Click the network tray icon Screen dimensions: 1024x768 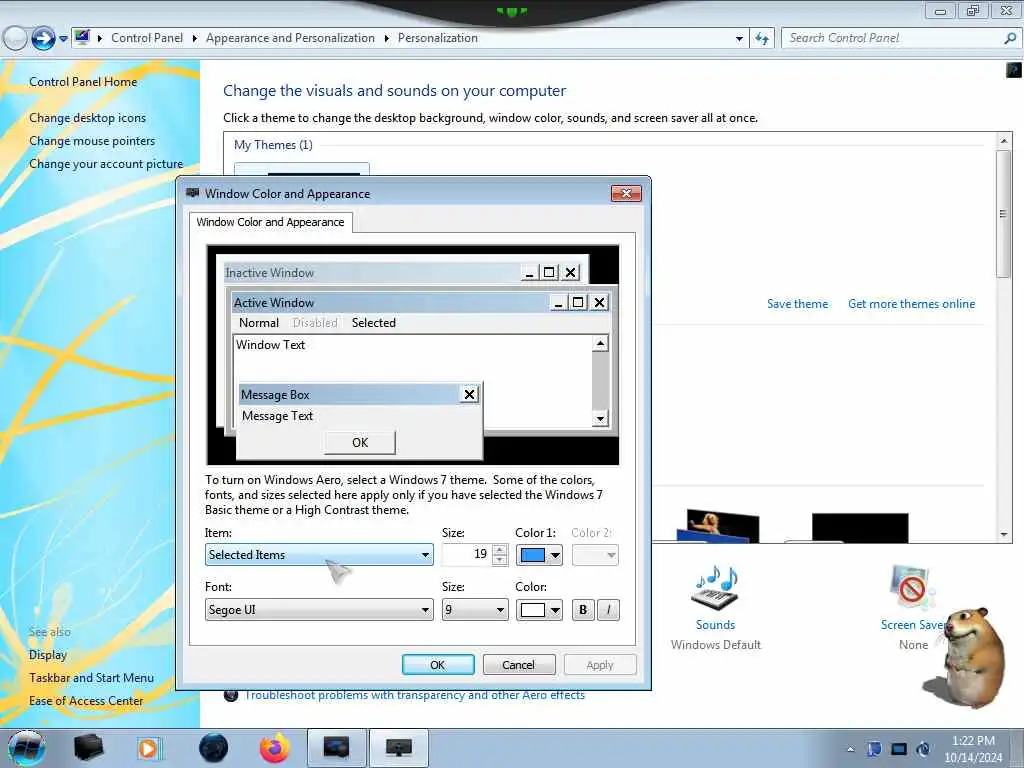coord(899,749)
